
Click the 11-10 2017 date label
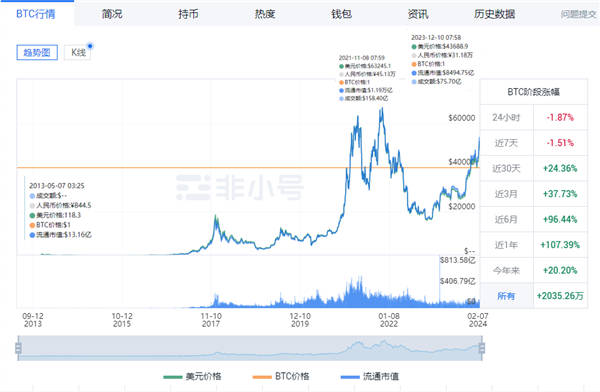(211, 320)
